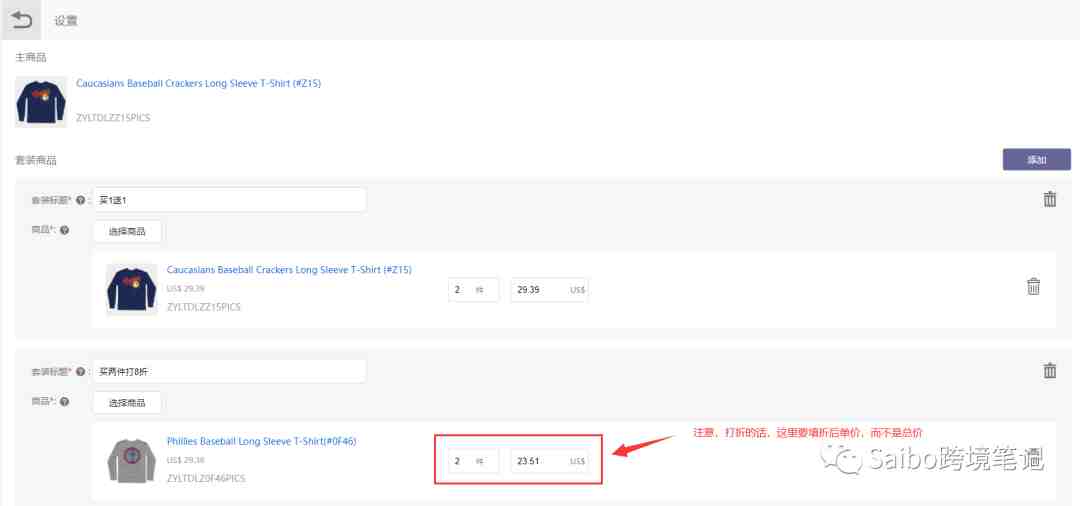Screen dimensions: 1080x506
Task: Open help tooltip beside 买两件打8折 product label
Action: pos(64,401)
